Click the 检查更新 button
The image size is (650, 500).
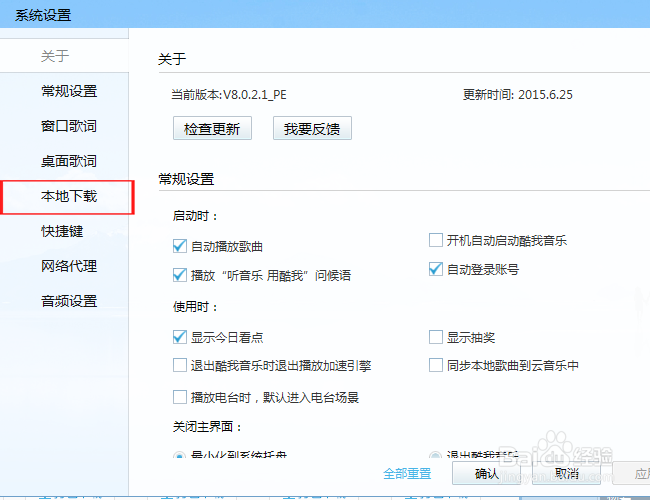(x=212, y=129)
